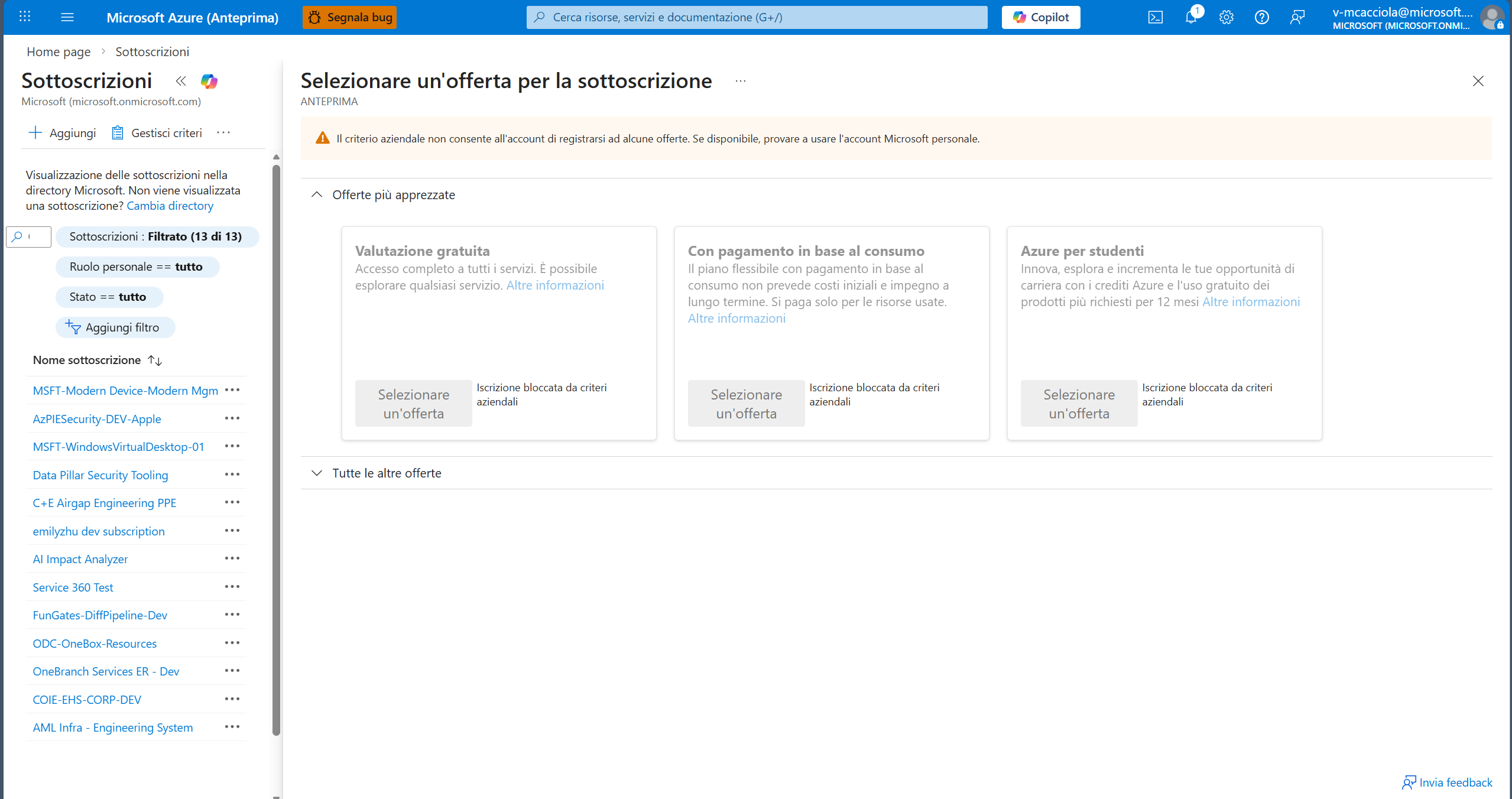1512x799 pixels.
Task: Open more options for MSFT-WindowsVirtualDesktop-01
Action: coord(232,446)
